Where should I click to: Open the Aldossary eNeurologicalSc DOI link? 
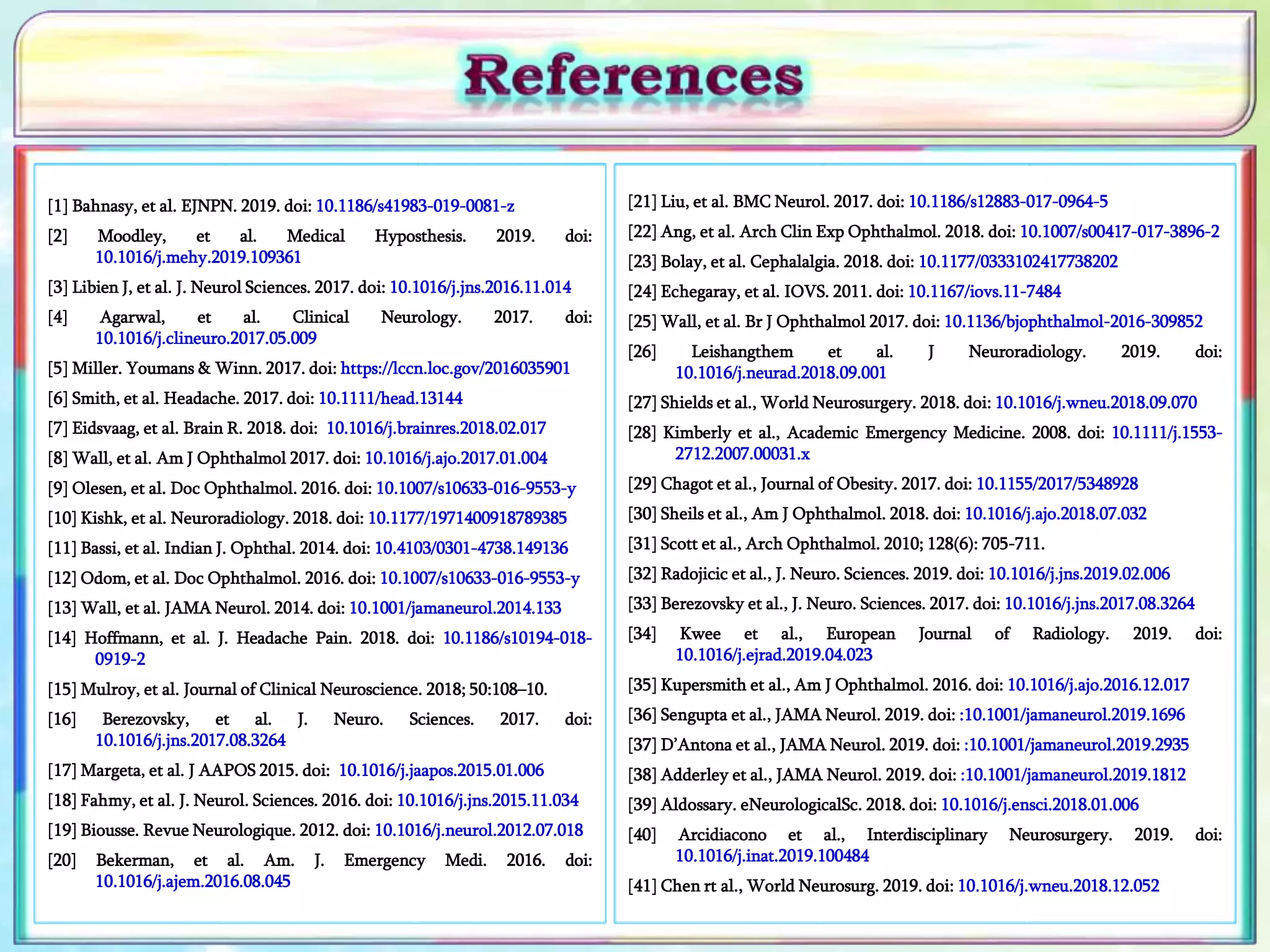click(1039, 804)
